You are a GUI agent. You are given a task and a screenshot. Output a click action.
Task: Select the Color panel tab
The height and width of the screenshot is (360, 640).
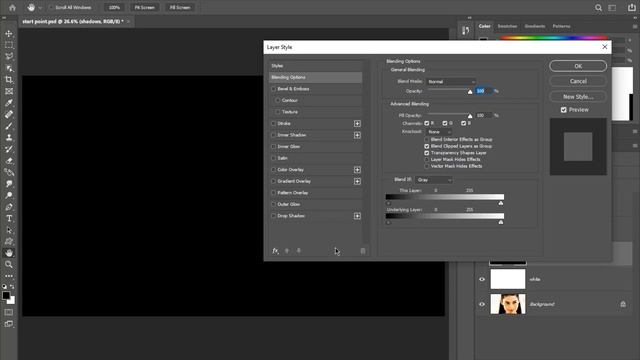[x=484, y=26]
